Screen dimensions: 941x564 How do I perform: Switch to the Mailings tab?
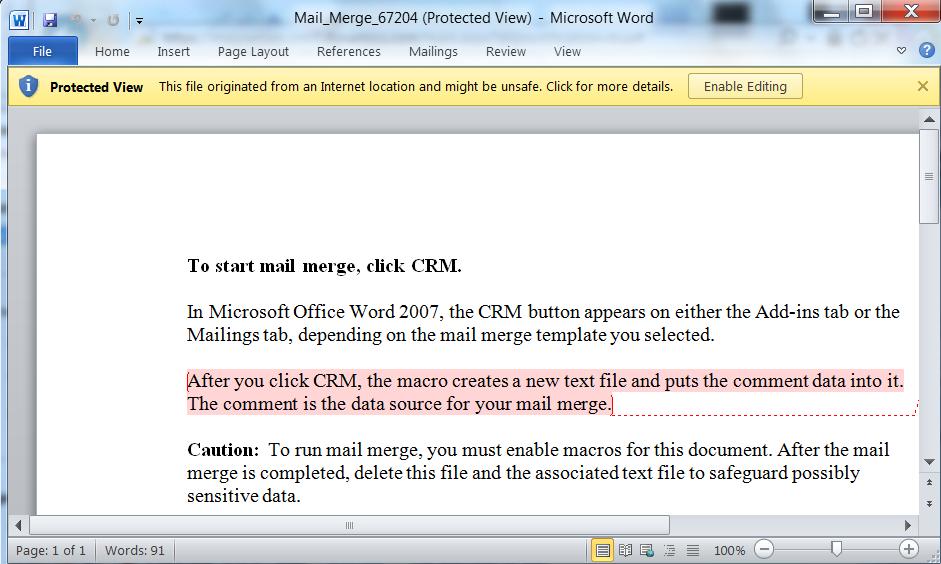point(433,52)
